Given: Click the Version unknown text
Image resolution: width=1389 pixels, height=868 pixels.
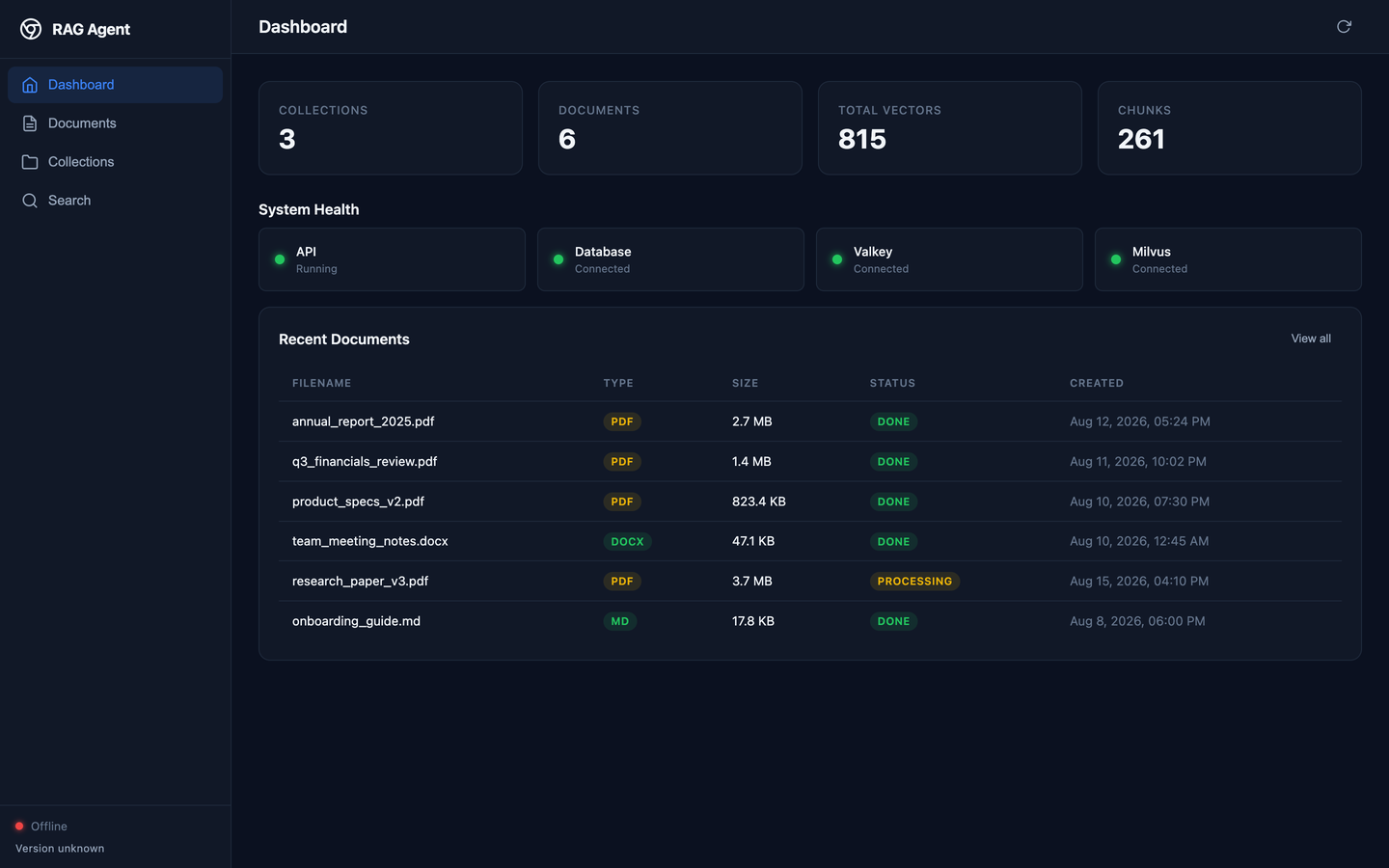Looking at the screenshot, I should pos(60,849).
